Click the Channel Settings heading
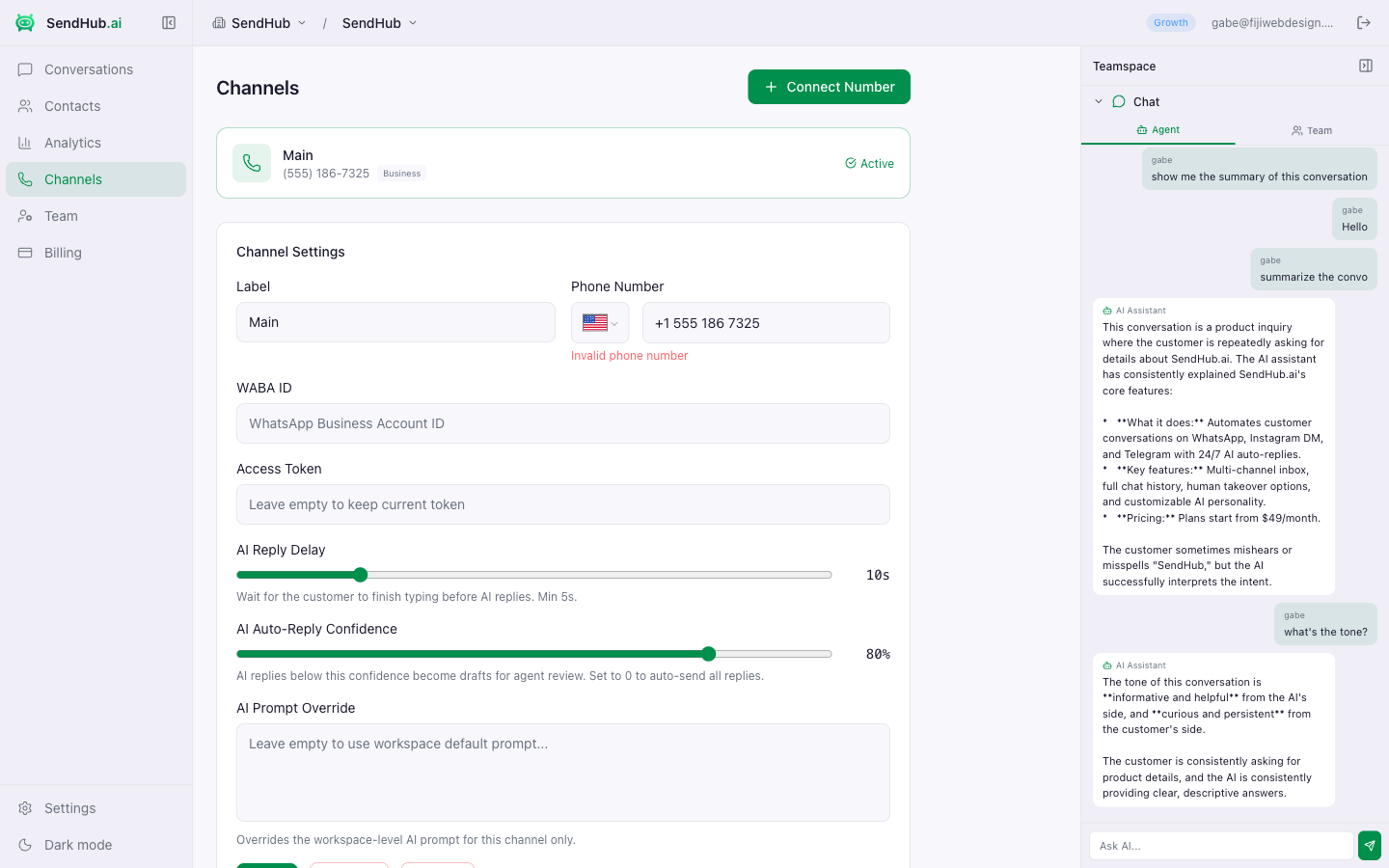The width and height of the screenshot is (1389, 868). point(290,252)
